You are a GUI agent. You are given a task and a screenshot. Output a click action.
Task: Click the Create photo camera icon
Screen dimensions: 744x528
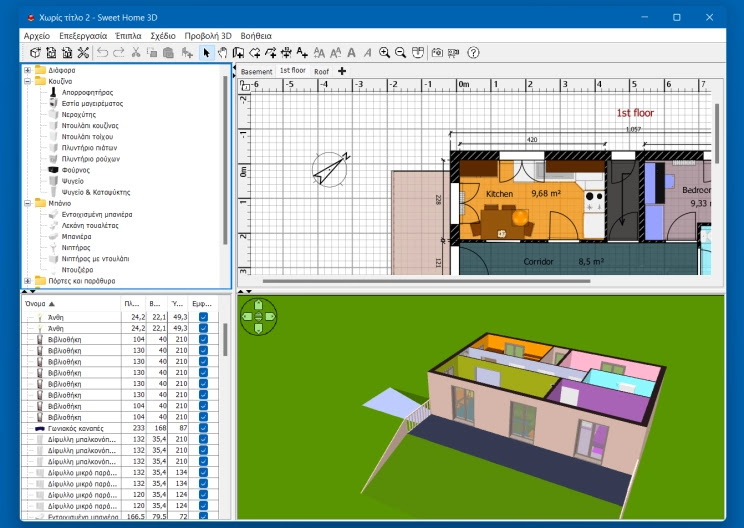coord(437,53)
